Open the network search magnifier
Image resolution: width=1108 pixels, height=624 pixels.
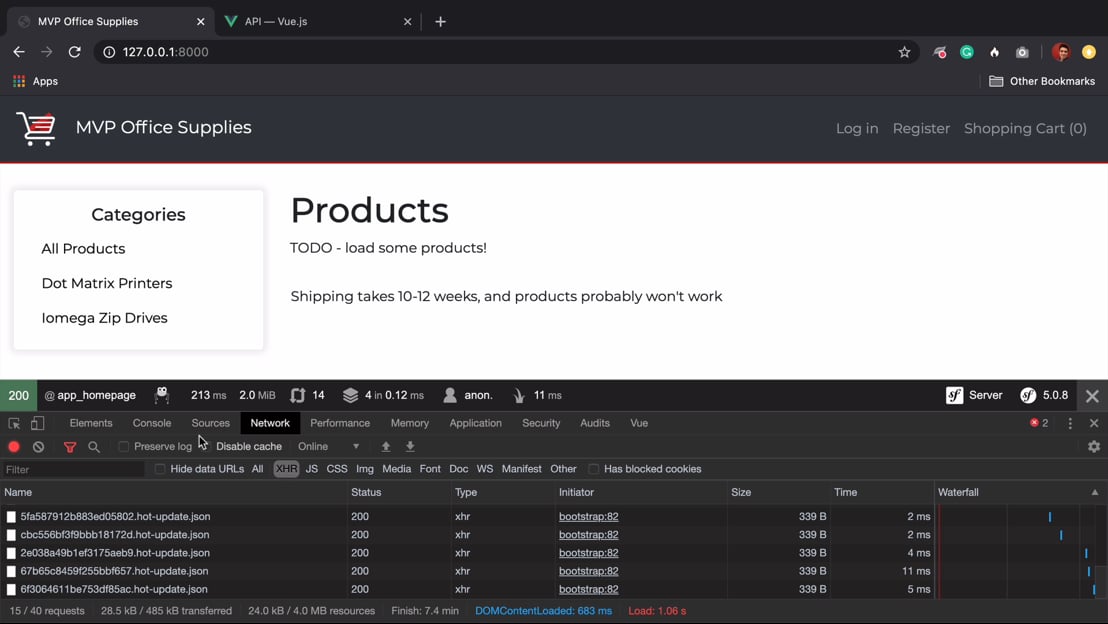coord(94,447)
